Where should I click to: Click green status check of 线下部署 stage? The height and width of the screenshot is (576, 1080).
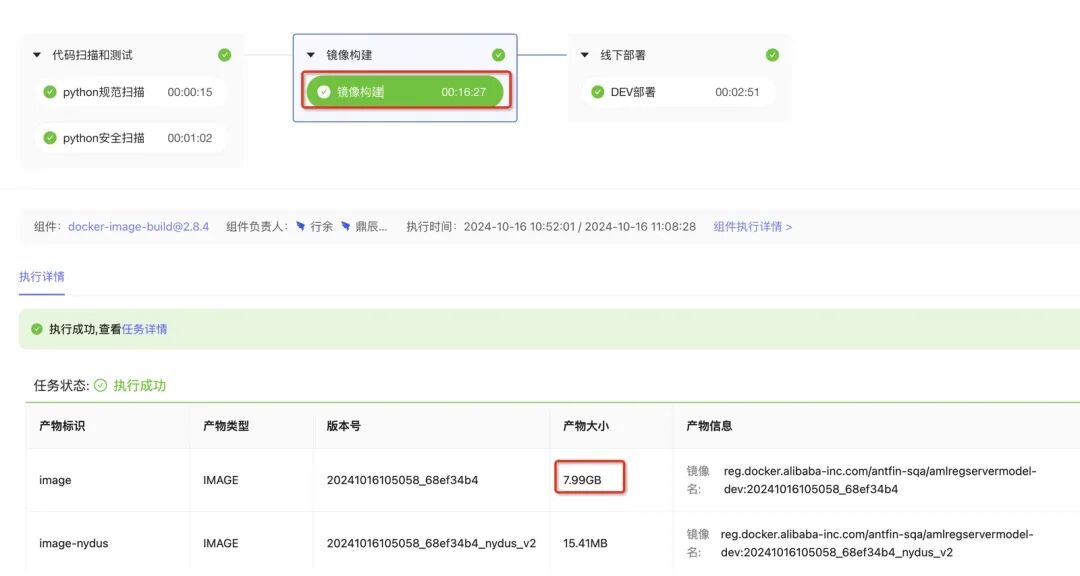point(772,55)
